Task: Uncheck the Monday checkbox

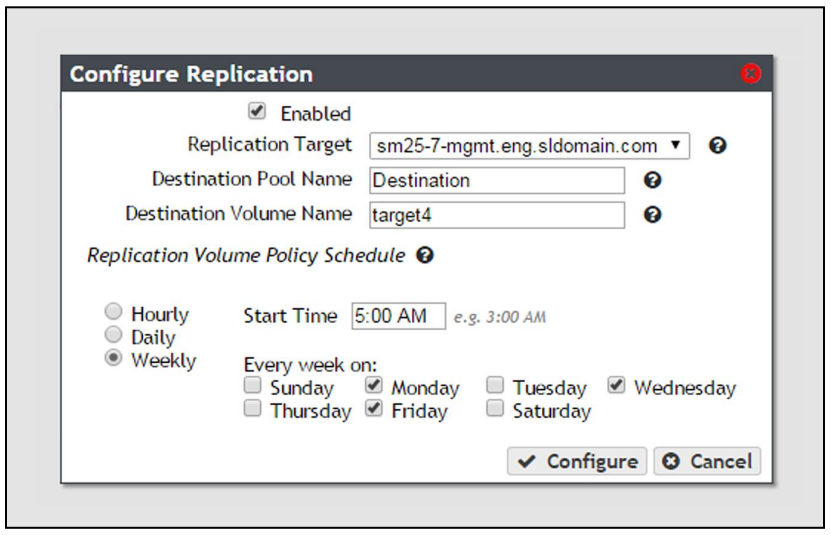Action: tap(374, 385)
